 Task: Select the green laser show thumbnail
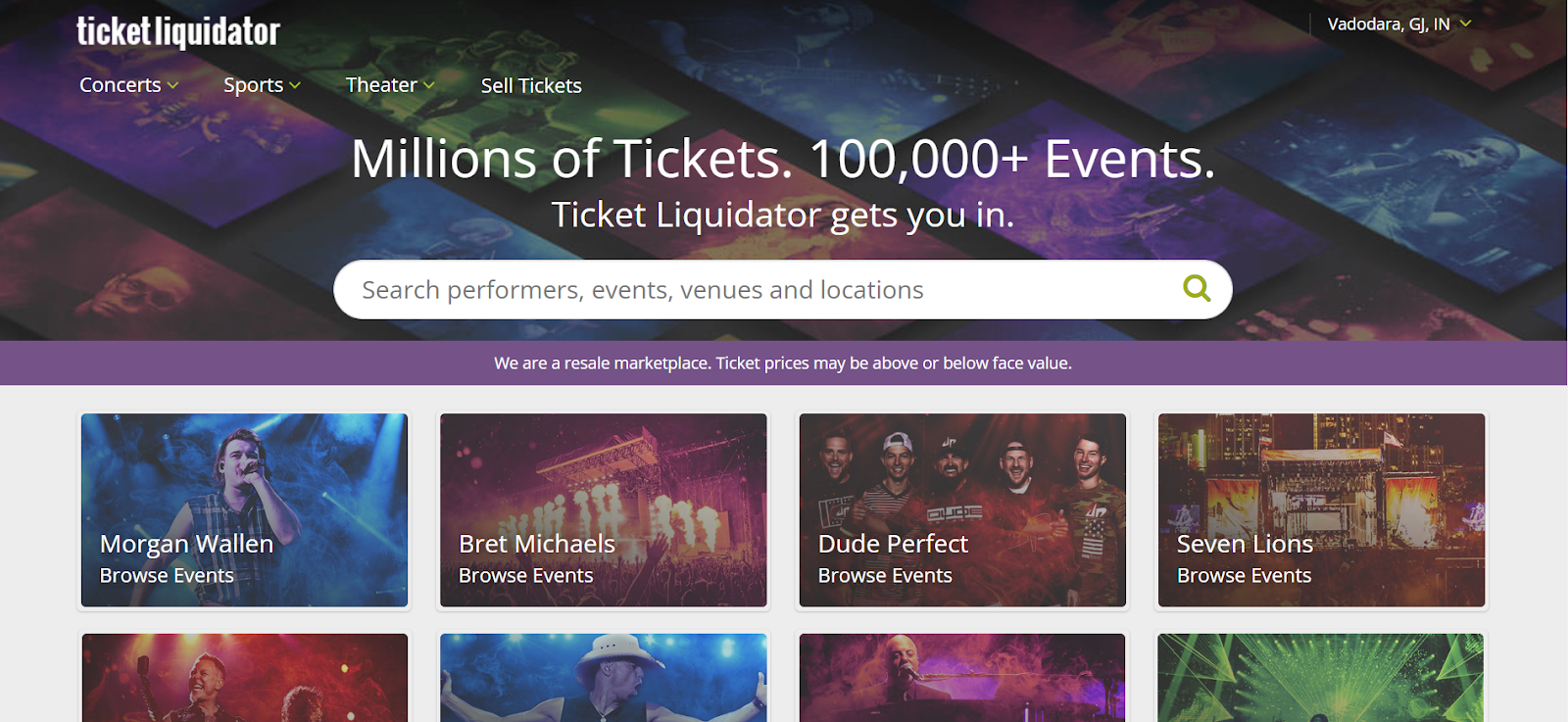tap(1320, 678)
